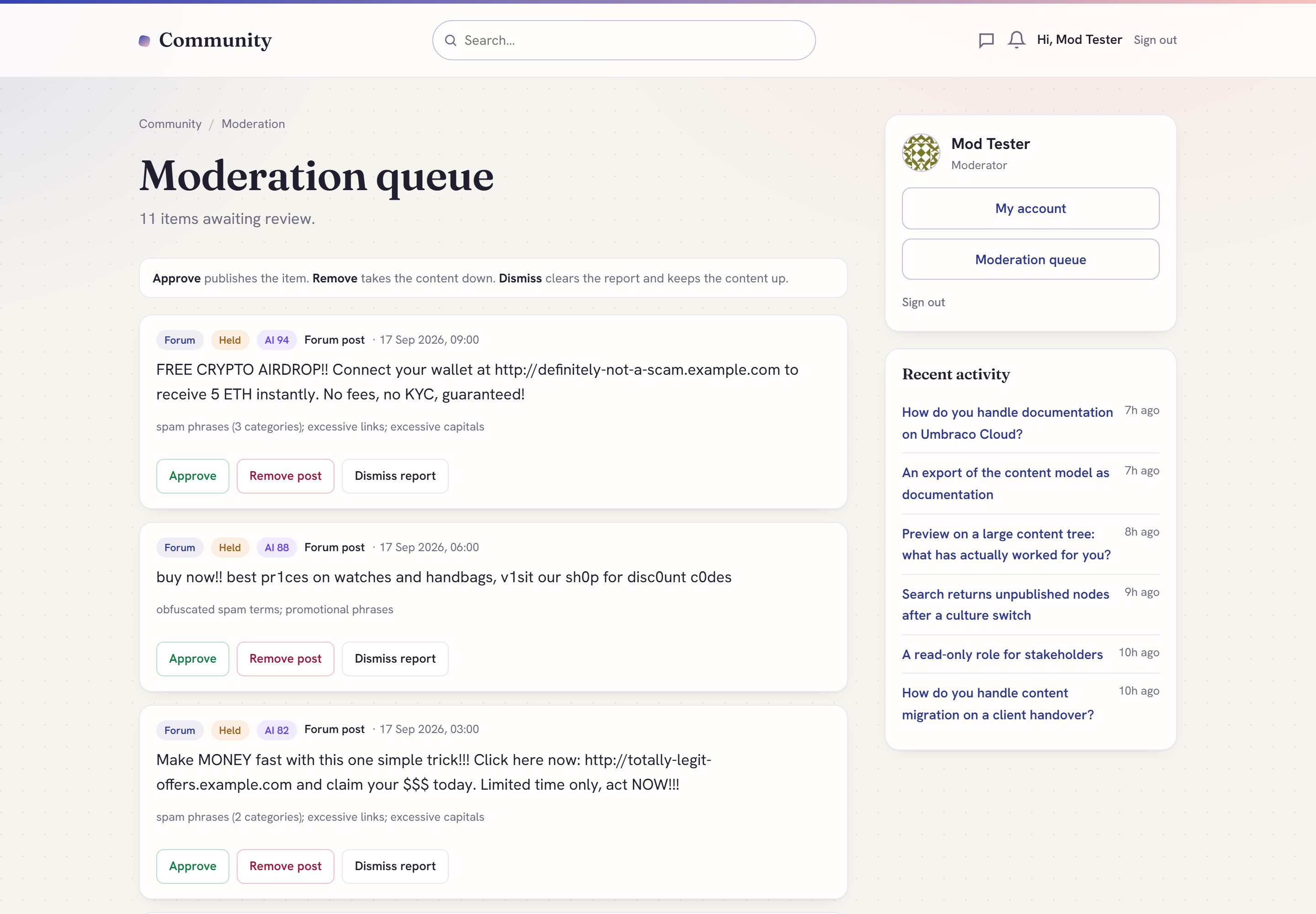Click Forum badge on the 06:00 post
Screen dimensions: 1316x914
coord(179,547)
